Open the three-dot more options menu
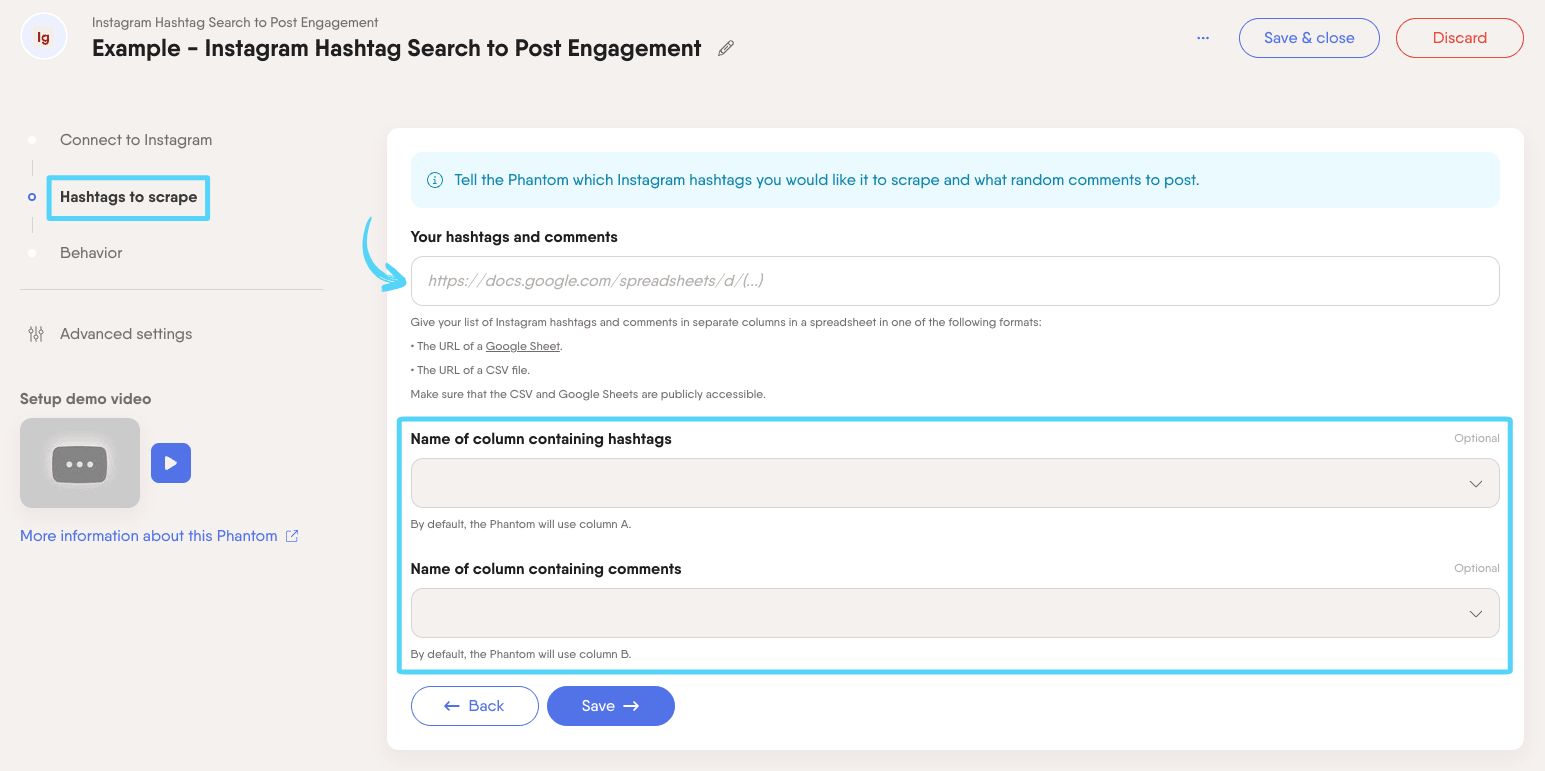The height and width of the screenshot is (771, 1545). [1203, 38]
